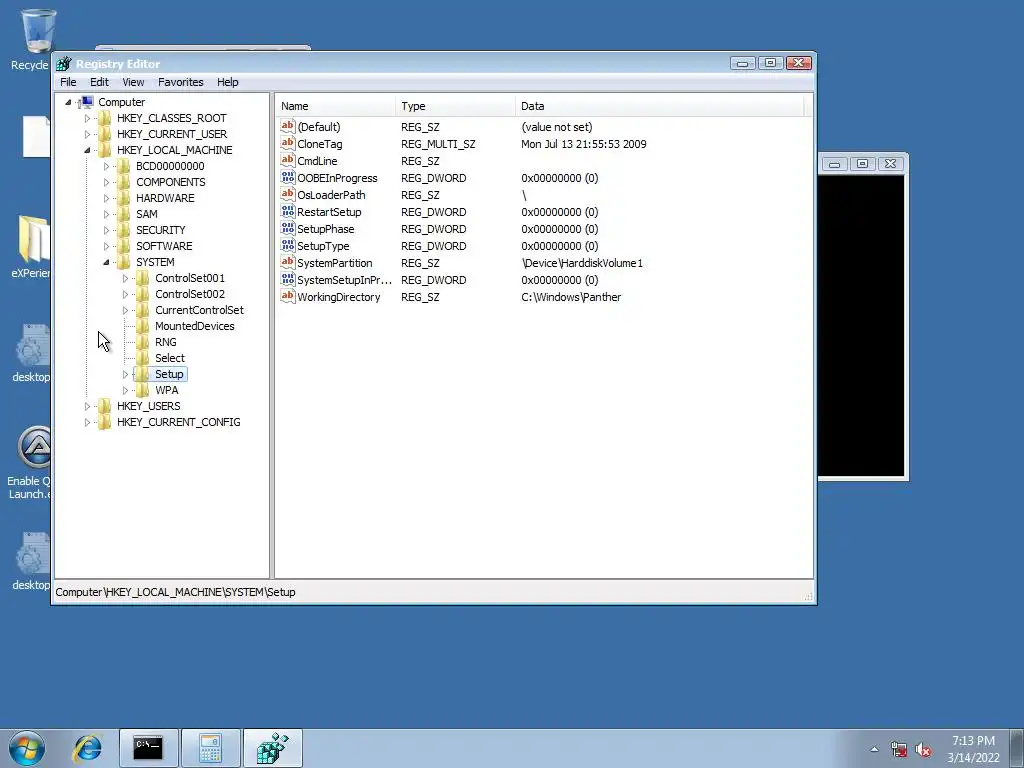This screenshot has height=768, width=1024.
Task: Click the OOBEInProgress DWORD icon
Action: pos(287,178)
